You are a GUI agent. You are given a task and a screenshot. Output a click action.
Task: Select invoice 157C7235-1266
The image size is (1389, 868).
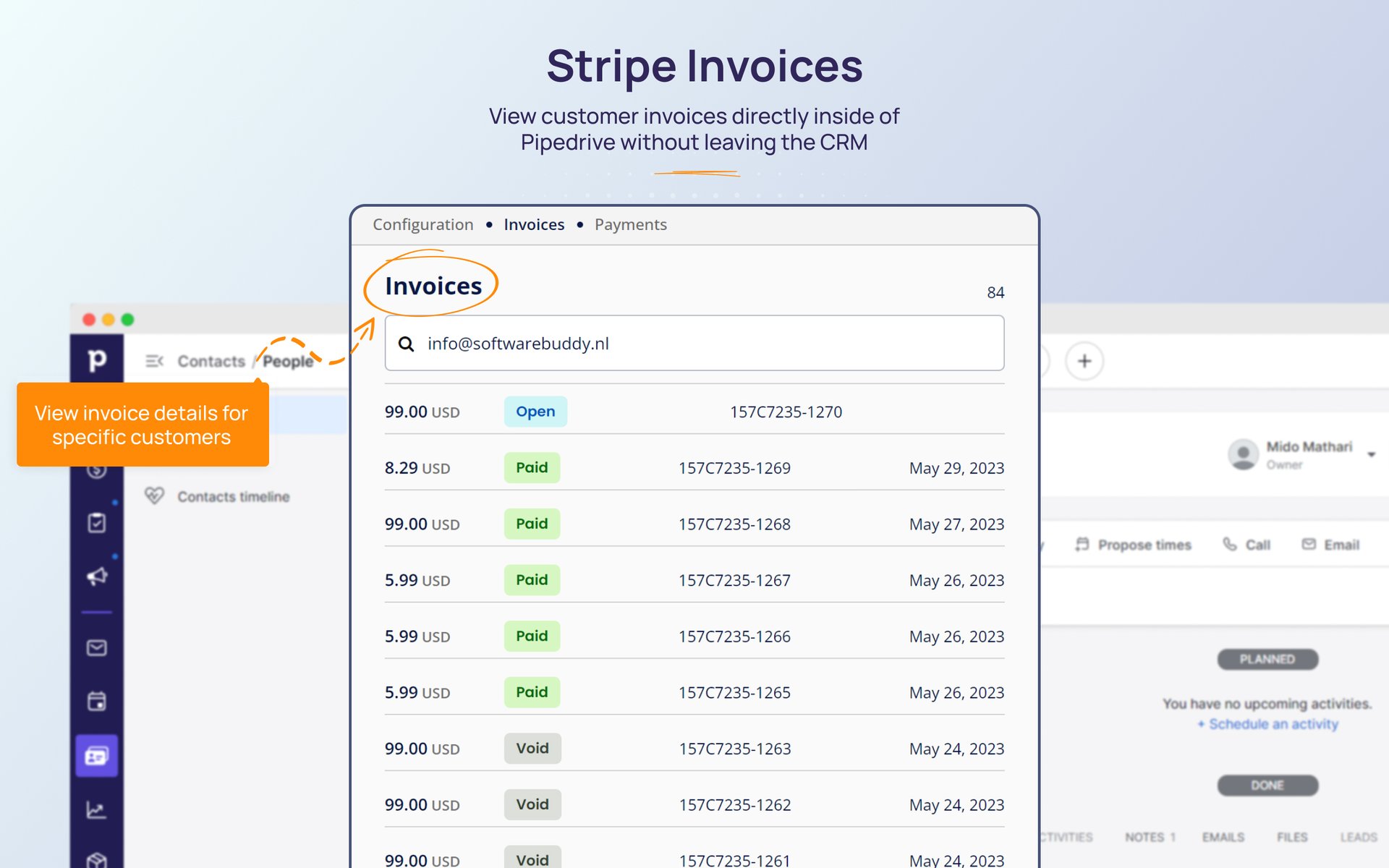point(734,637)
